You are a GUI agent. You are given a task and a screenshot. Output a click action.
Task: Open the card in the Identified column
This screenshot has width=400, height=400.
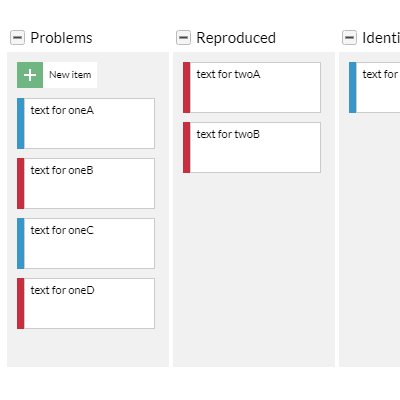[375, 87]
